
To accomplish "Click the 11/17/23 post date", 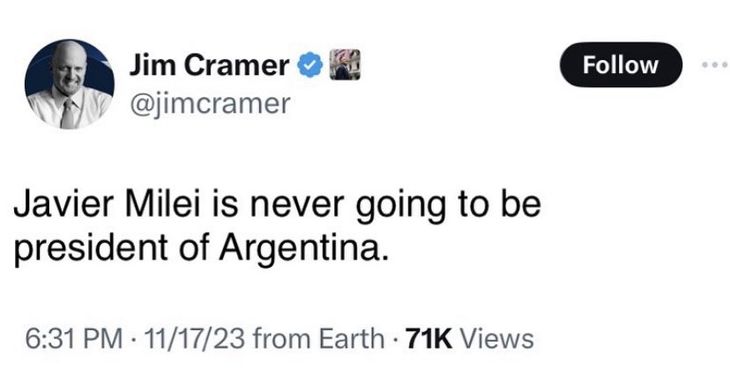I will click(x=194, y=338).
